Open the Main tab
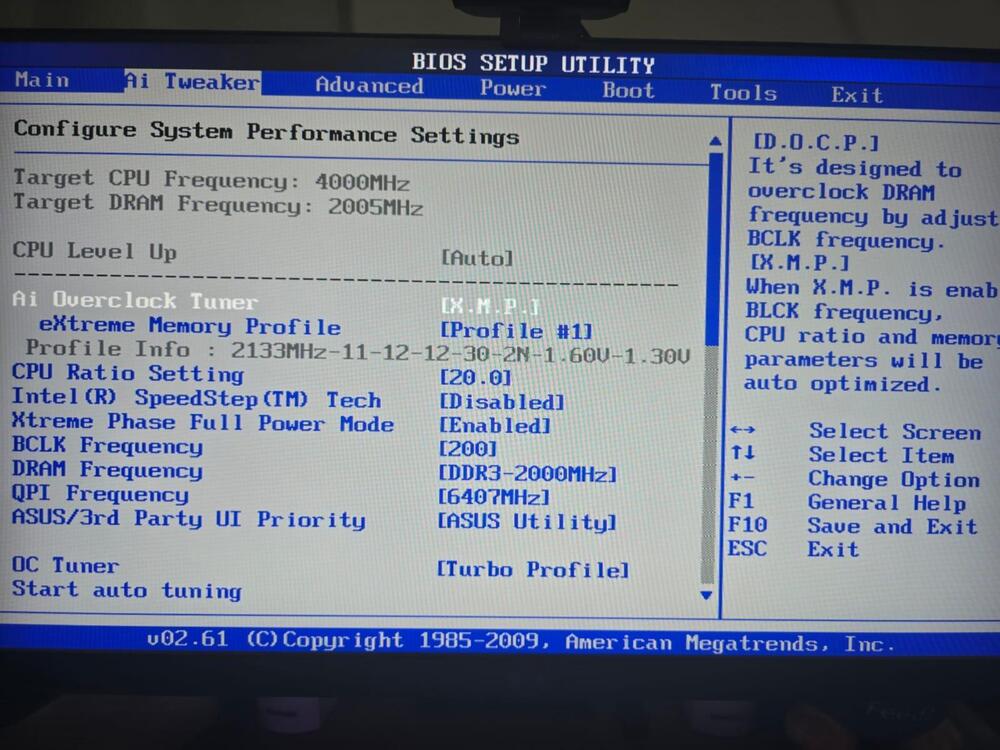 click(x=42, y=80)
